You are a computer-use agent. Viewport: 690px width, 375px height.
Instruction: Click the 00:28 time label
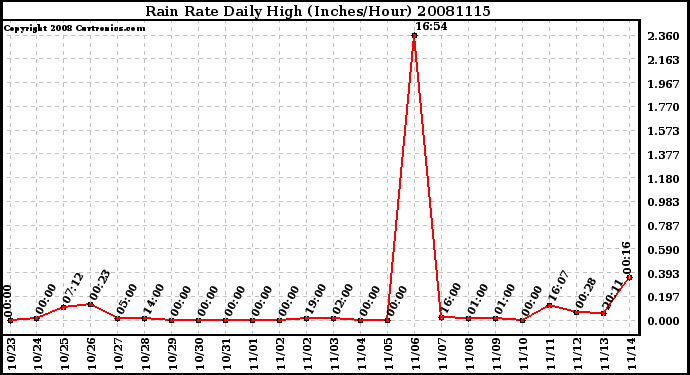click(586, 293)
